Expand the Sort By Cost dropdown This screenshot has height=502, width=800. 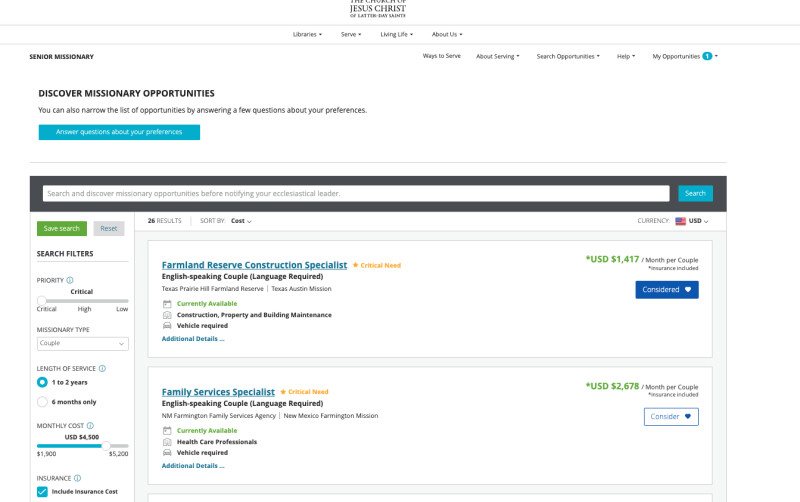pos(241,221)
